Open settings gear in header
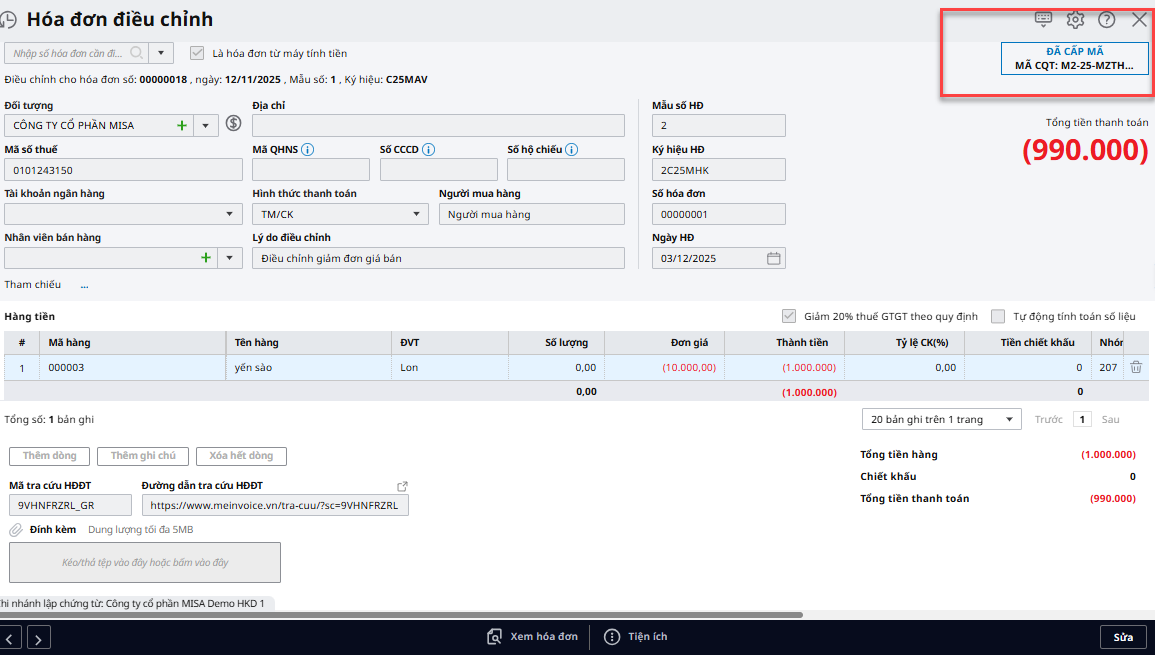1155x655 pixels. (1075, 19)
